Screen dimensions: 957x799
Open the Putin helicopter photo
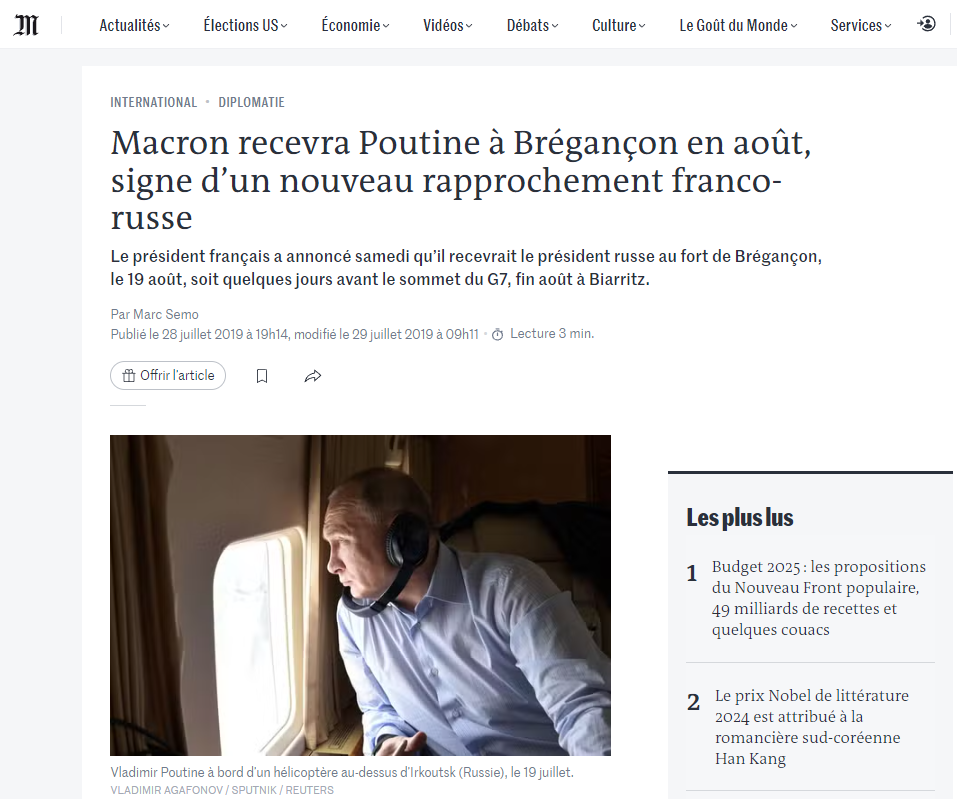click(360, 595)
